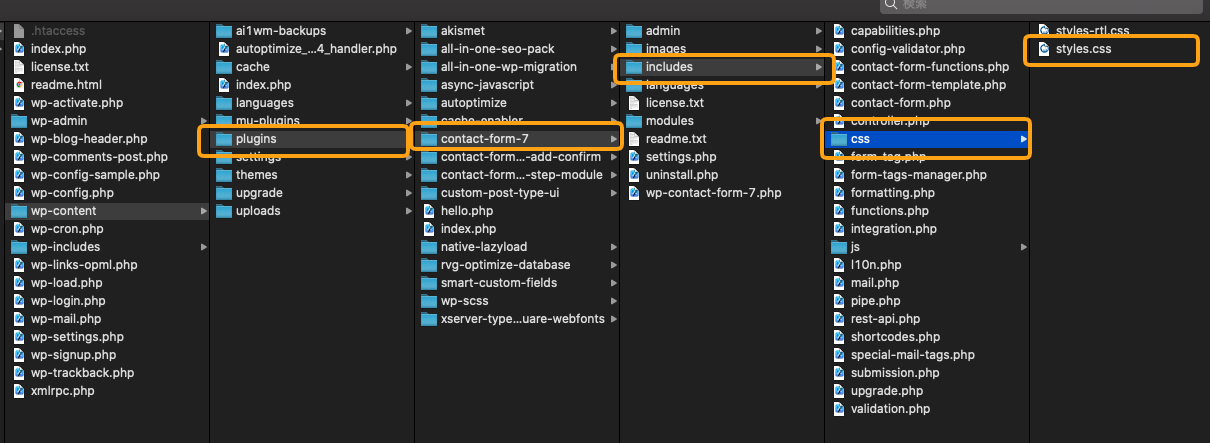Click the search field at top
Viewport: 1210px width, 443px height.
[1042, 6]
